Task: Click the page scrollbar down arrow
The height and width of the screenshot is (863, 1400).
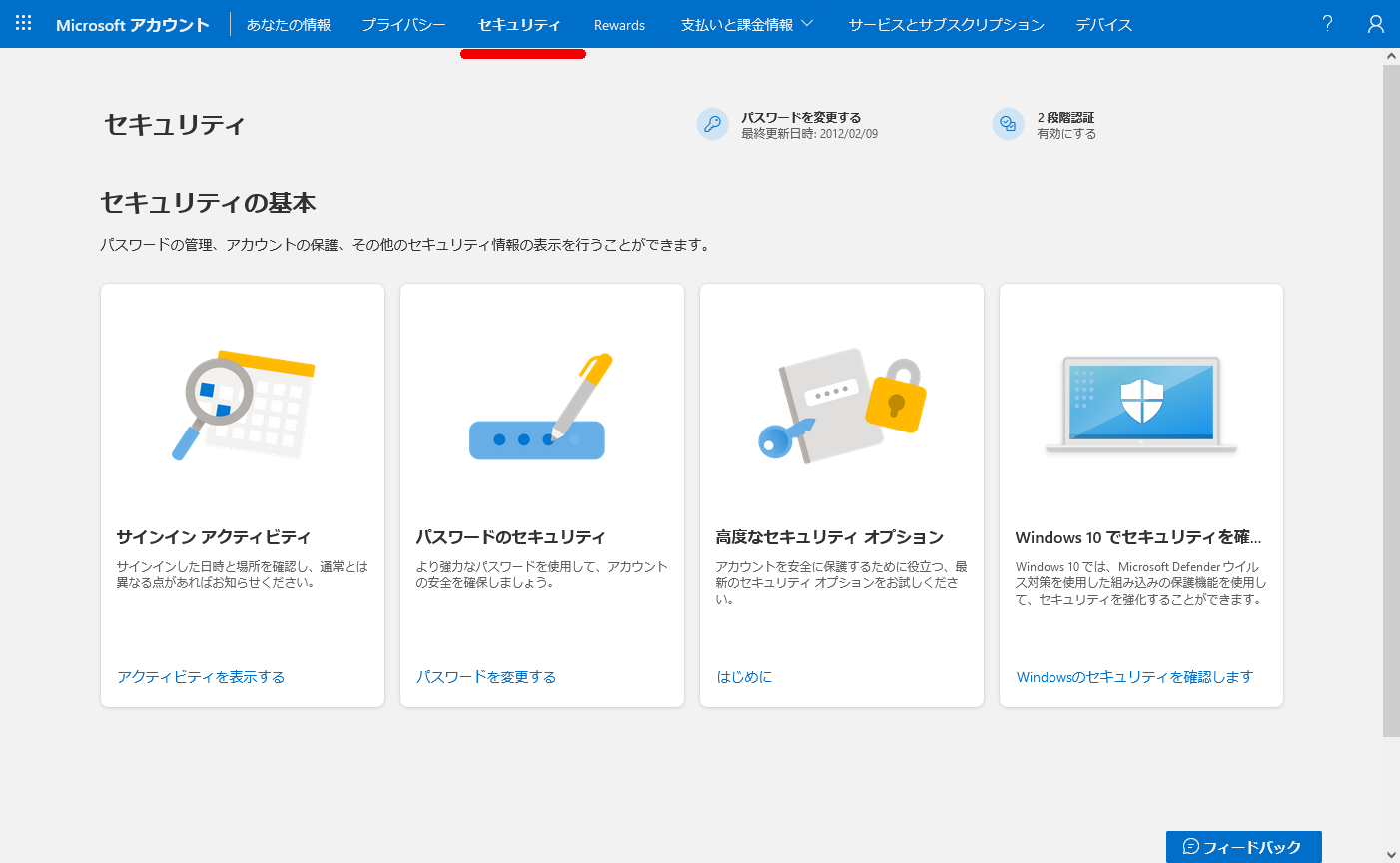Action: 1391,855
